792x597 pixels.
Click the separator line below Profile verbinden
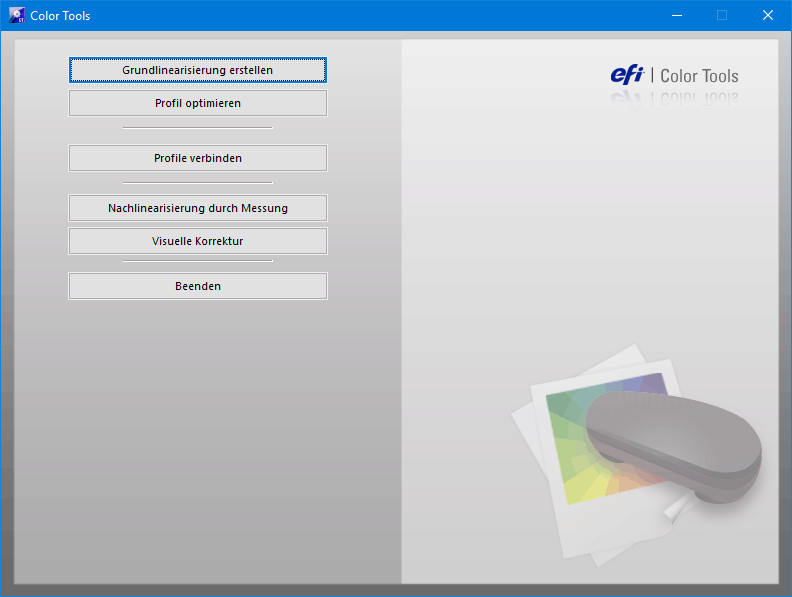[197, 183]
